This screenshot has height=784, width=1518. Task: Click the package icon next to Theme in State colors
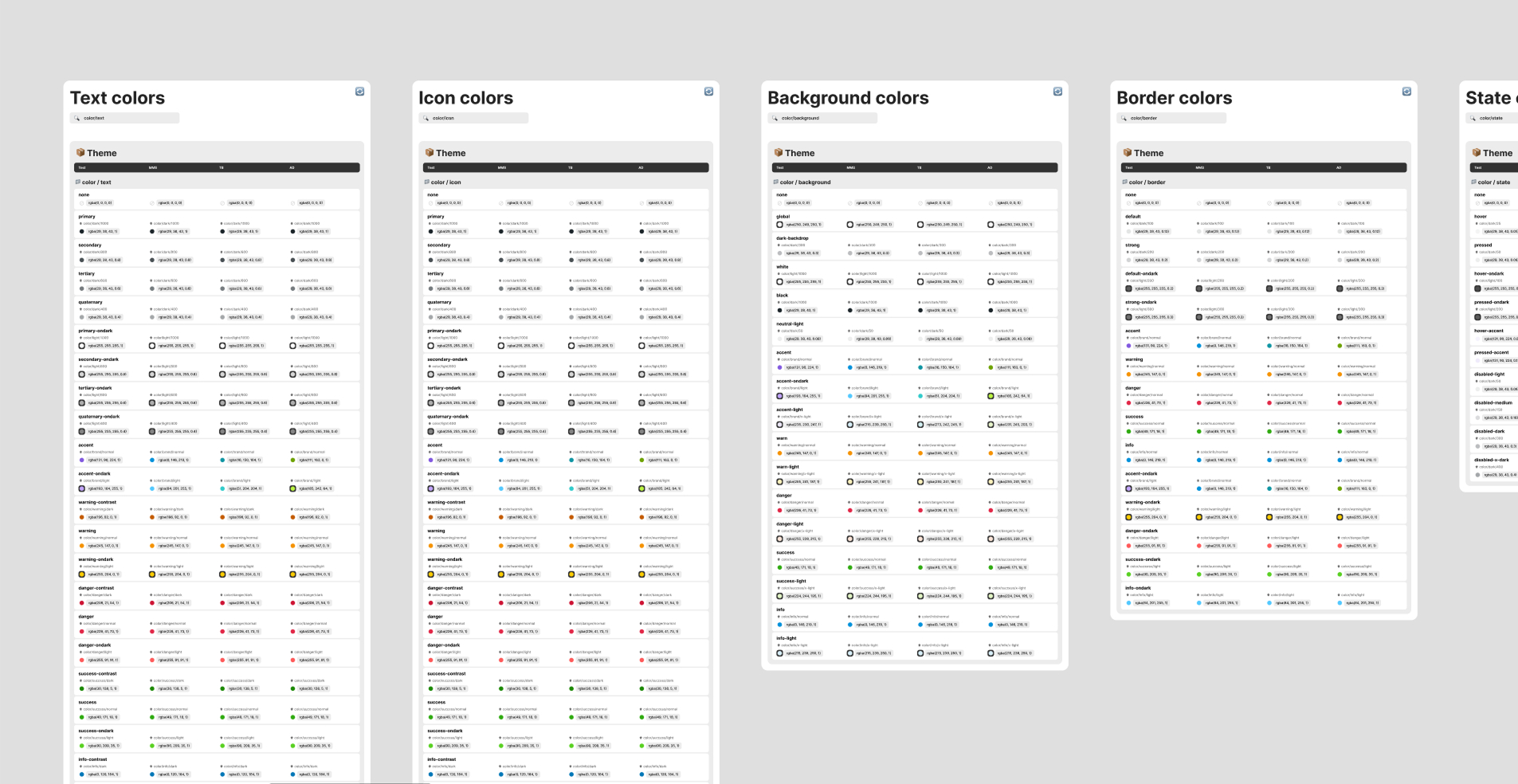(1477, 152)
